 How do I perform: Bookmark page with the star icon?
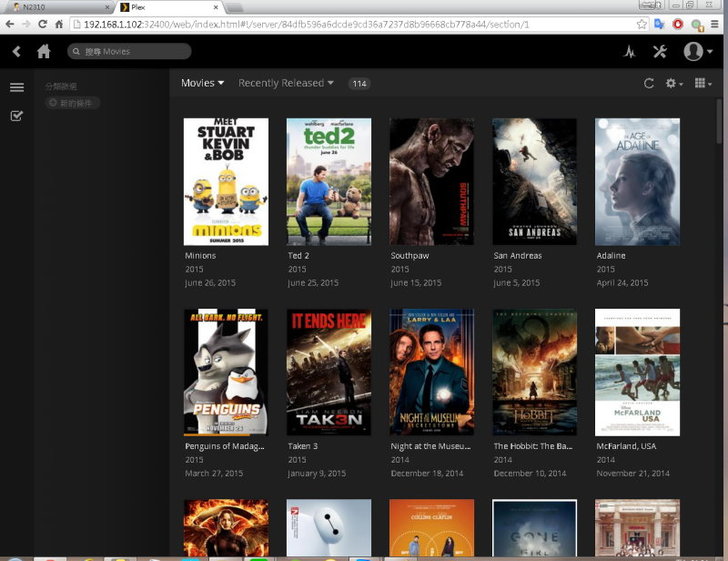[640, 23]
